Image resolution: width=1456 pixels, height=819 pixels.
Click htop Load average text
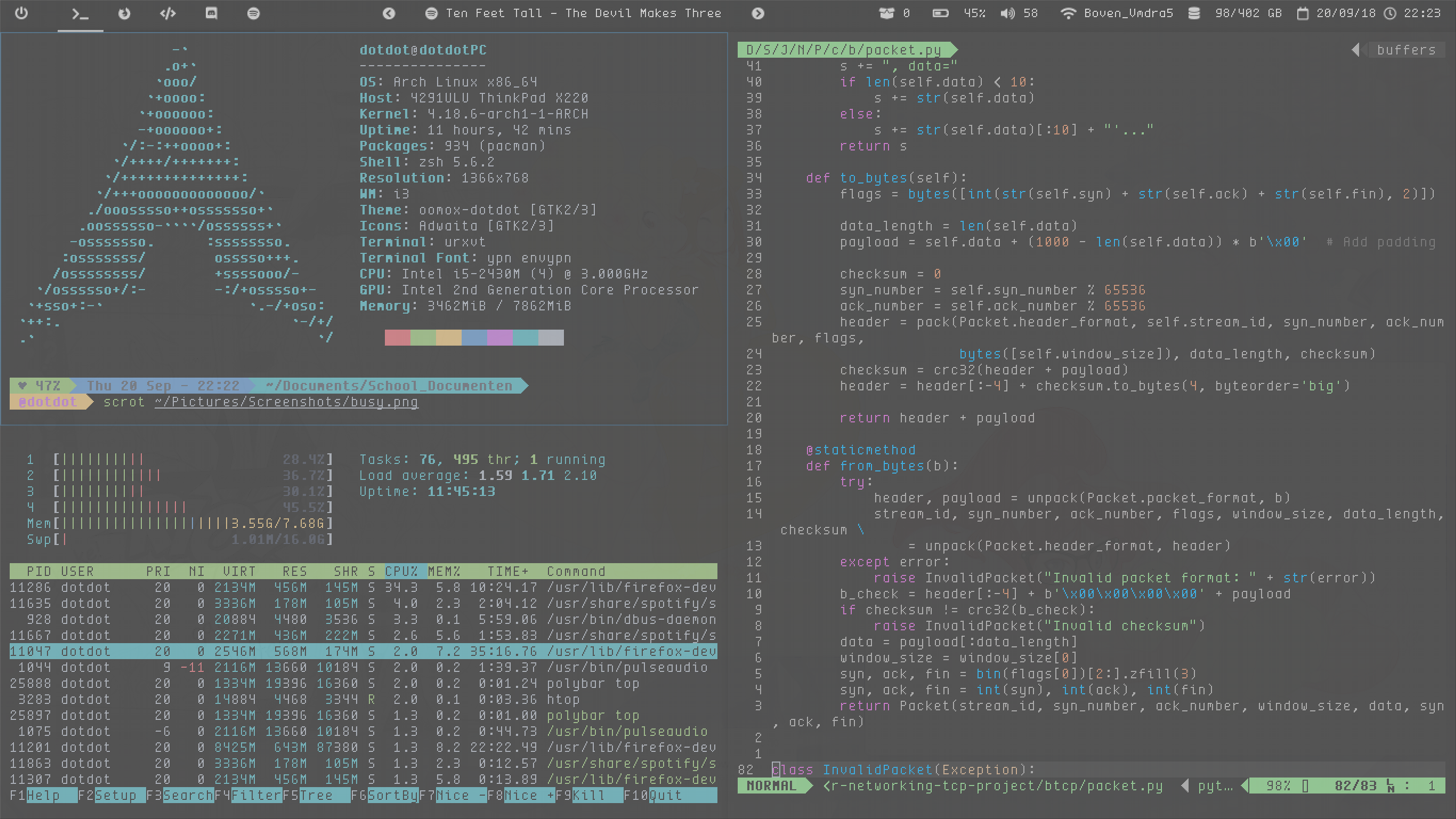pos(478,475)
